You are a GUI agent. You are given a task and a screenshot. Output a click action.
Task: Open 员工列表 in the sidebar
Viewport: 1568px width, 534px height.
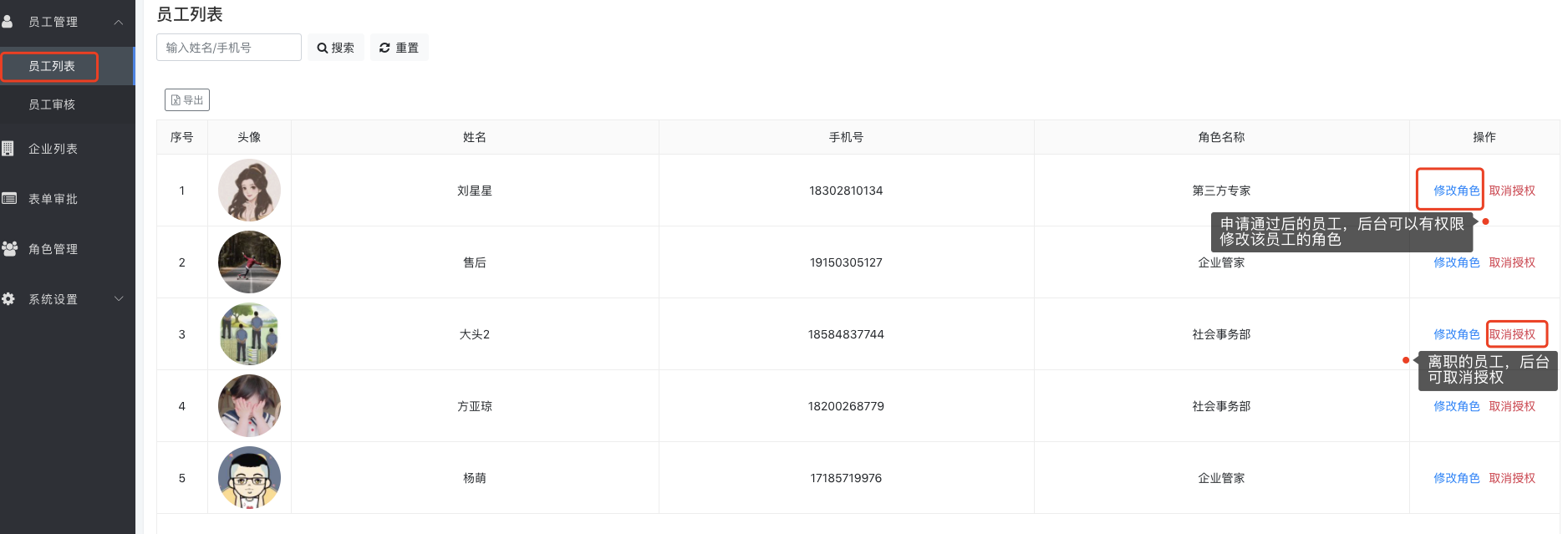pyautogui.click(x=52, y=66)
